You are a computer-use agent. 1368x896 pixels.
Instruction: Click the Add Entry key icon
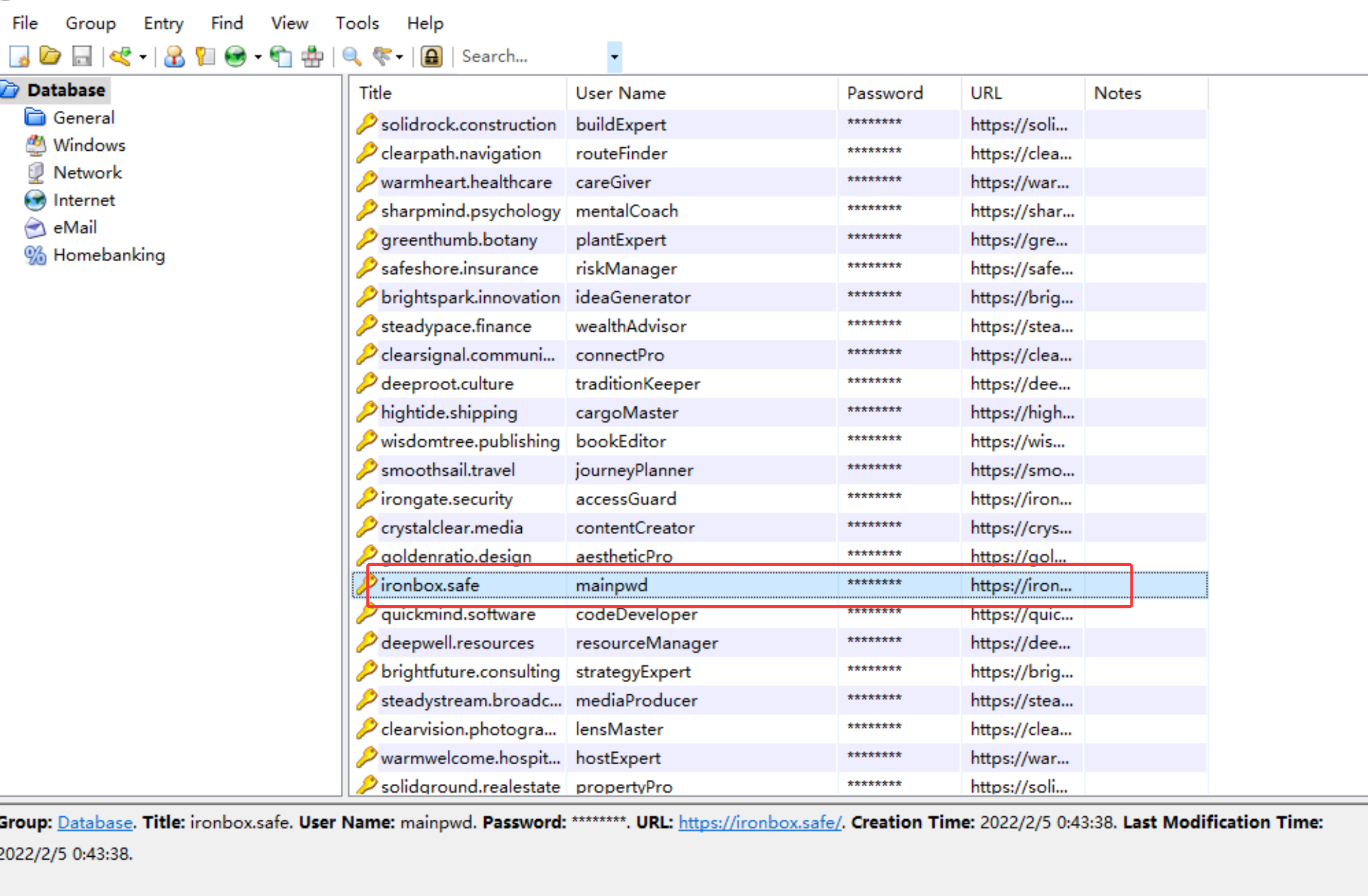pos(120,57)
